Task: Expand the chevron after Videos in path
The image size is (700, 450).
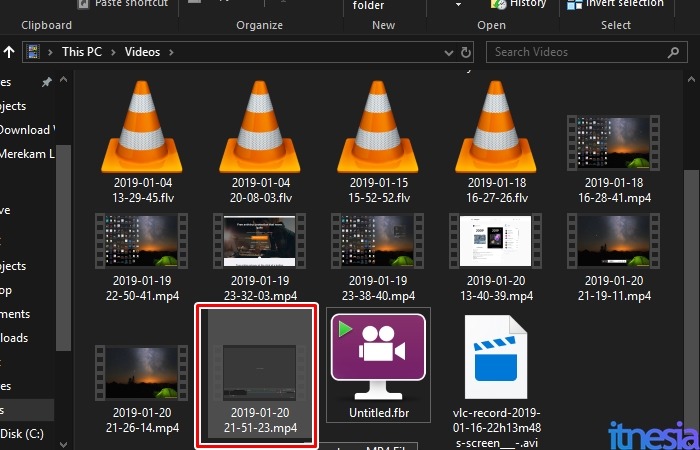Action: coord(171,52)
